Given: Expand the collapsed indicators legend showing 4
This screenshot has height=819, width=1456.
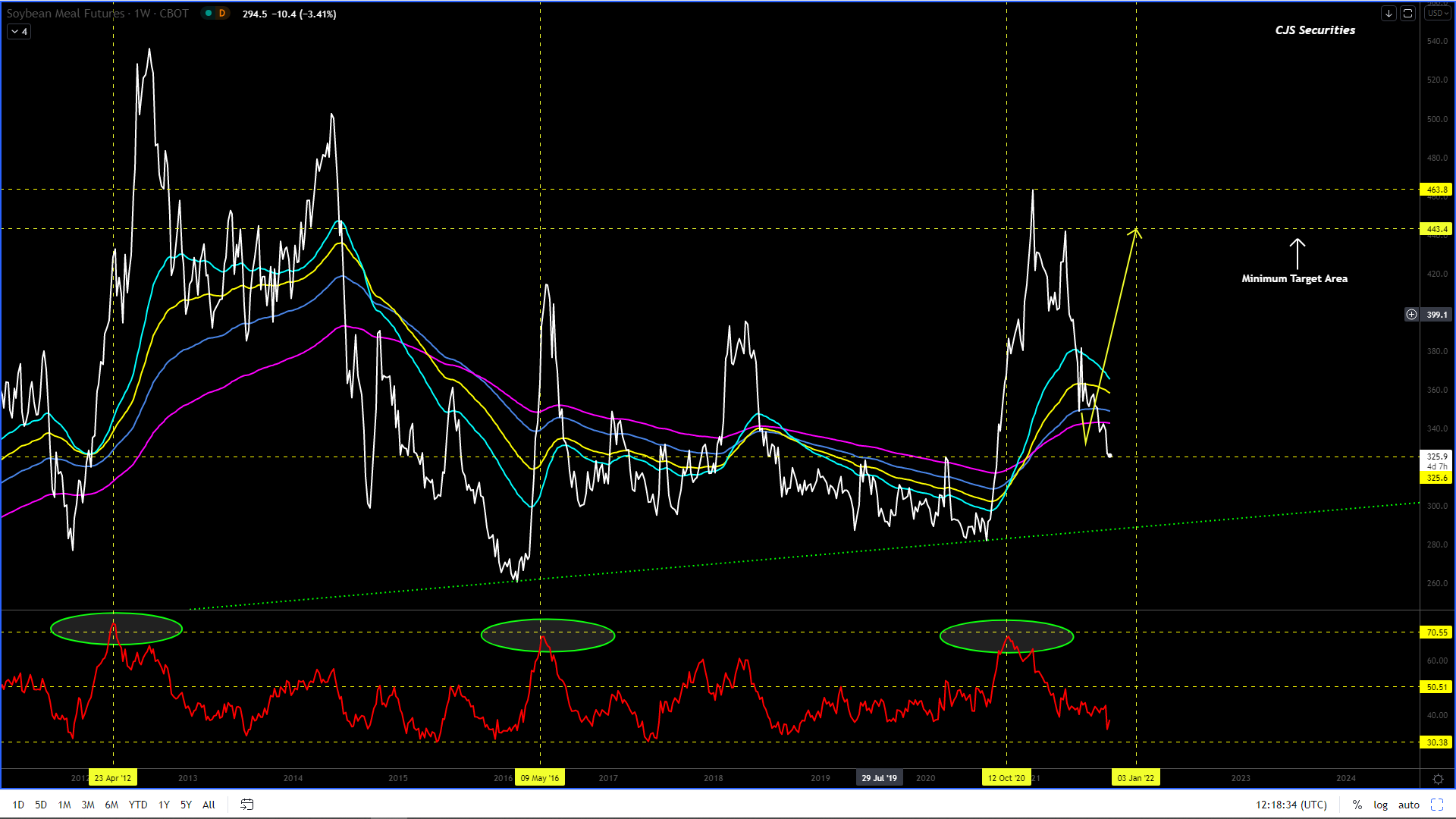Looking at the screenshot, I should [x=19, y=32].
